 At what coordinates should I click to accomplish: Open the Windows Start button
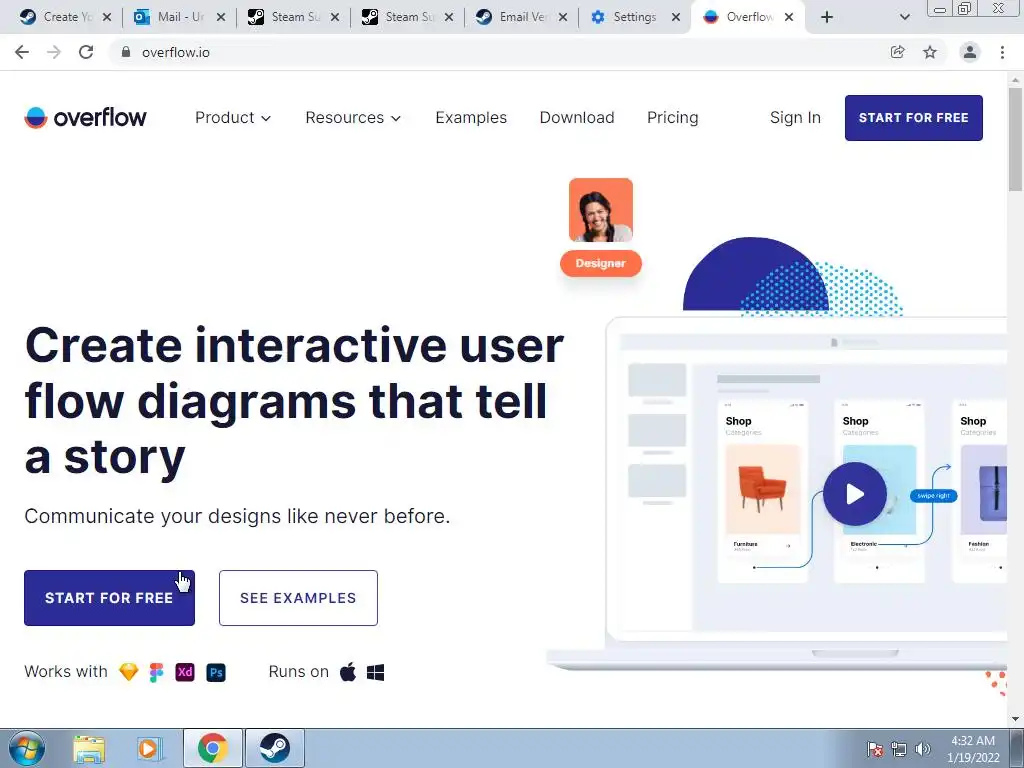tap(27, 748)
